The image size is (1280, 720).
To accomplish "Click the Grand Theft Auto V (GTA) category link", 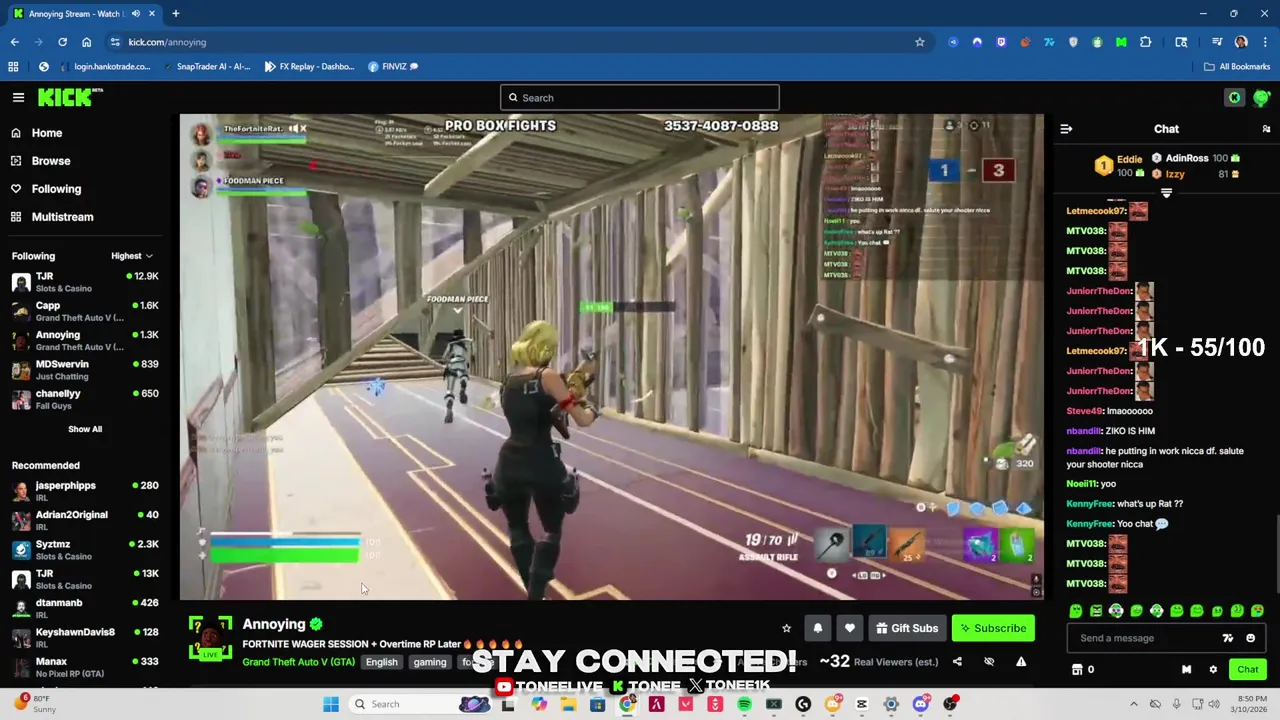I will click(x=298, y=662).
